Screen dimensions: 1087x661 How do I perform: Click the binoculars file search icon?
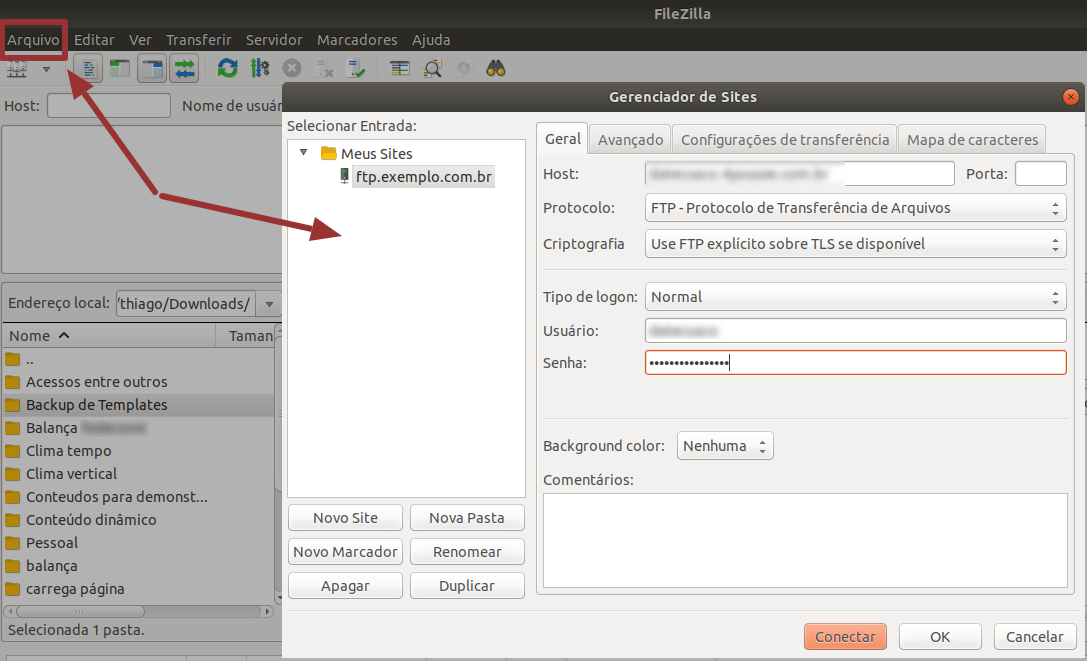[496, 68]
